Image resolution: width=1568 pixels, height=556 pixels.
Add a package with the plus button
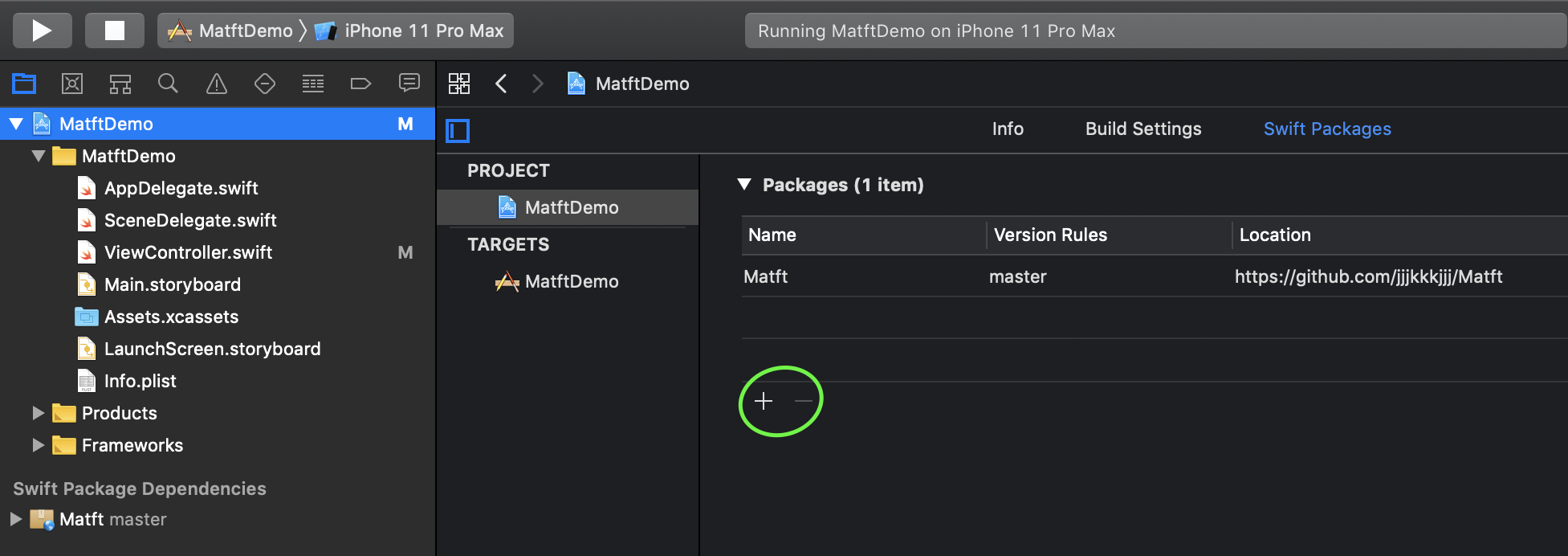click(764, 400)
